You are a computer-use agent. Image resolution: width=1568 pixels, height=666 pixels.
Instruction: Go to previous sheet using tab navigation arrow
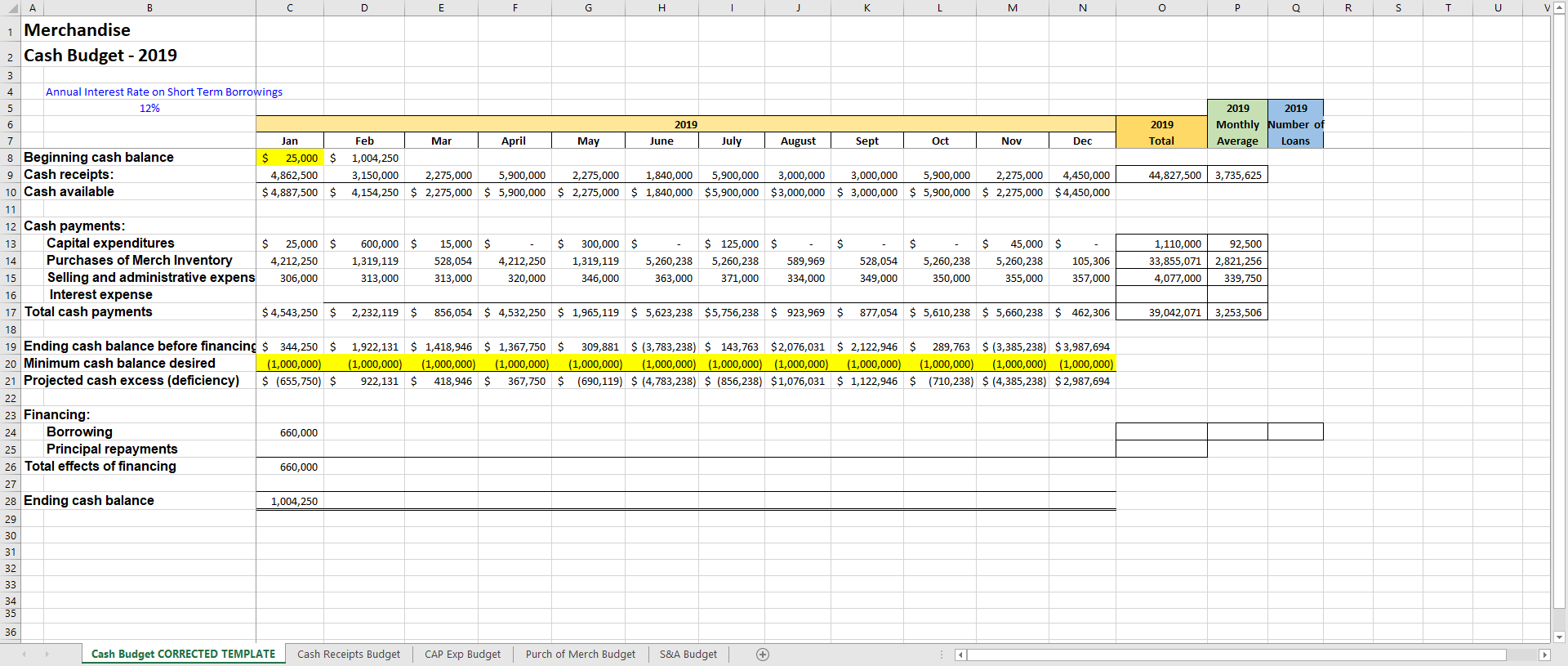coord(24,654)
